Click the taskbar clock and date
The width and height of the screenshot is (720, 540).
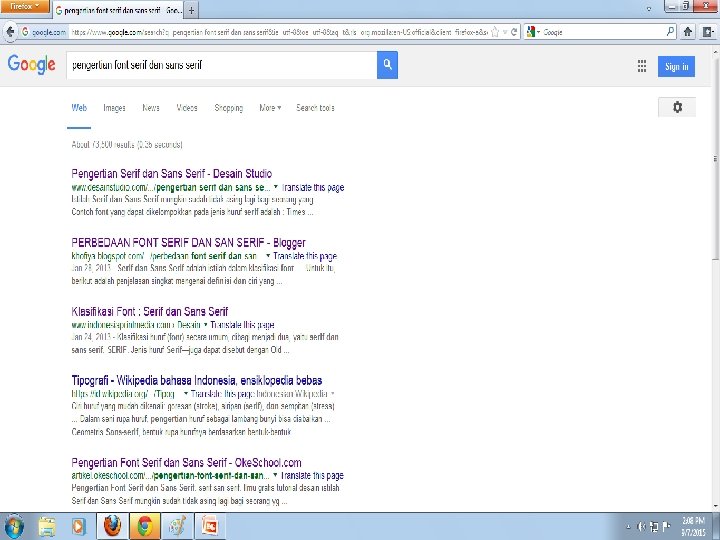coord(693,526)
